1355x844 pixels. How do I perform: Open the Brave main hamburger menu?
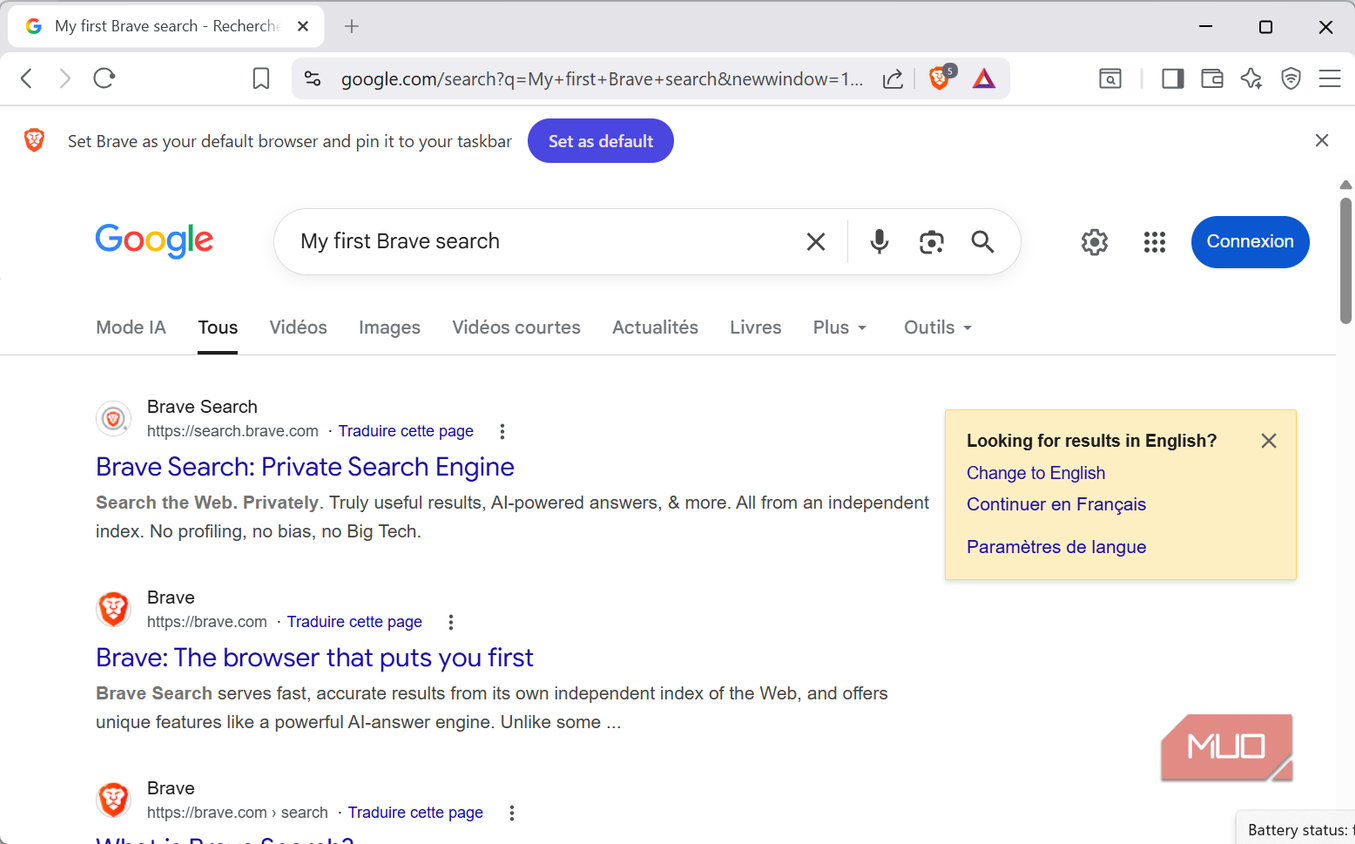coord(1330,79)
